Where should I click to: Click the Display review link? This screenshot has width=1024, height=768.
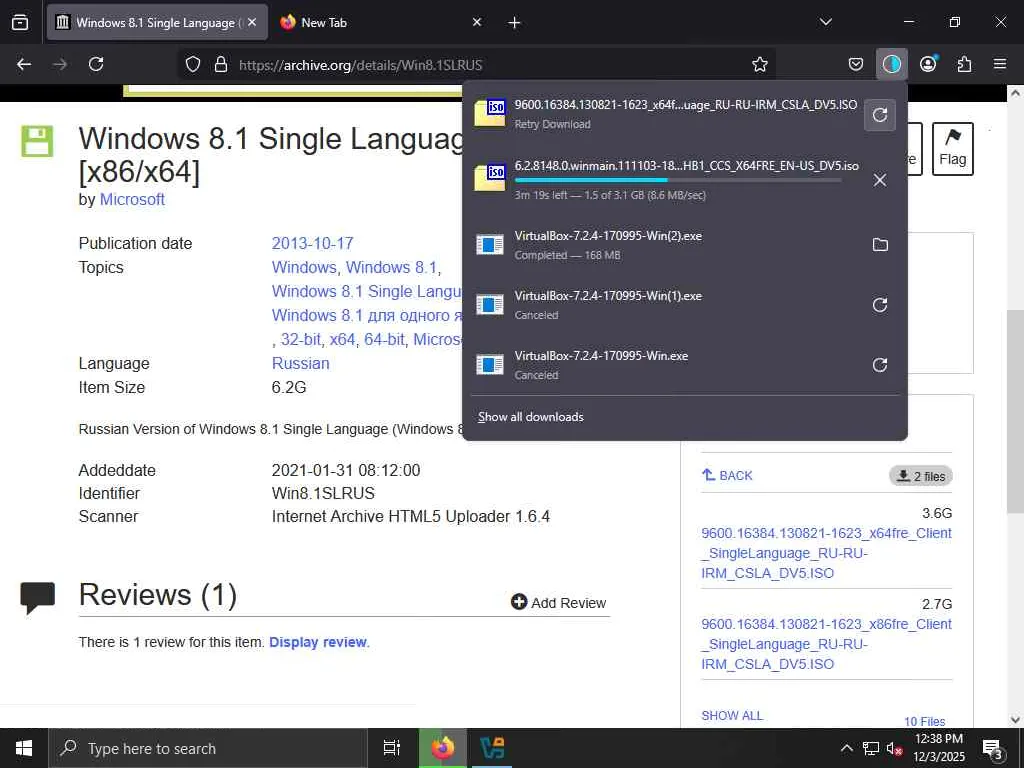(x=317, y=642)
